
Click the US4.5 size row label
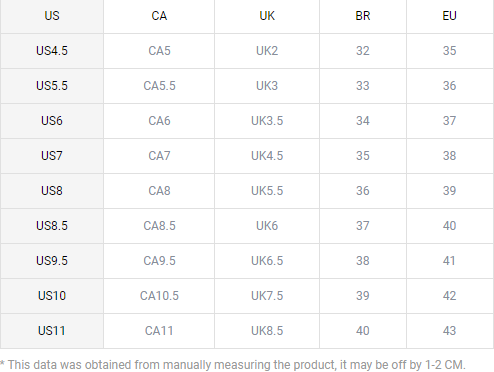point(52,51)
